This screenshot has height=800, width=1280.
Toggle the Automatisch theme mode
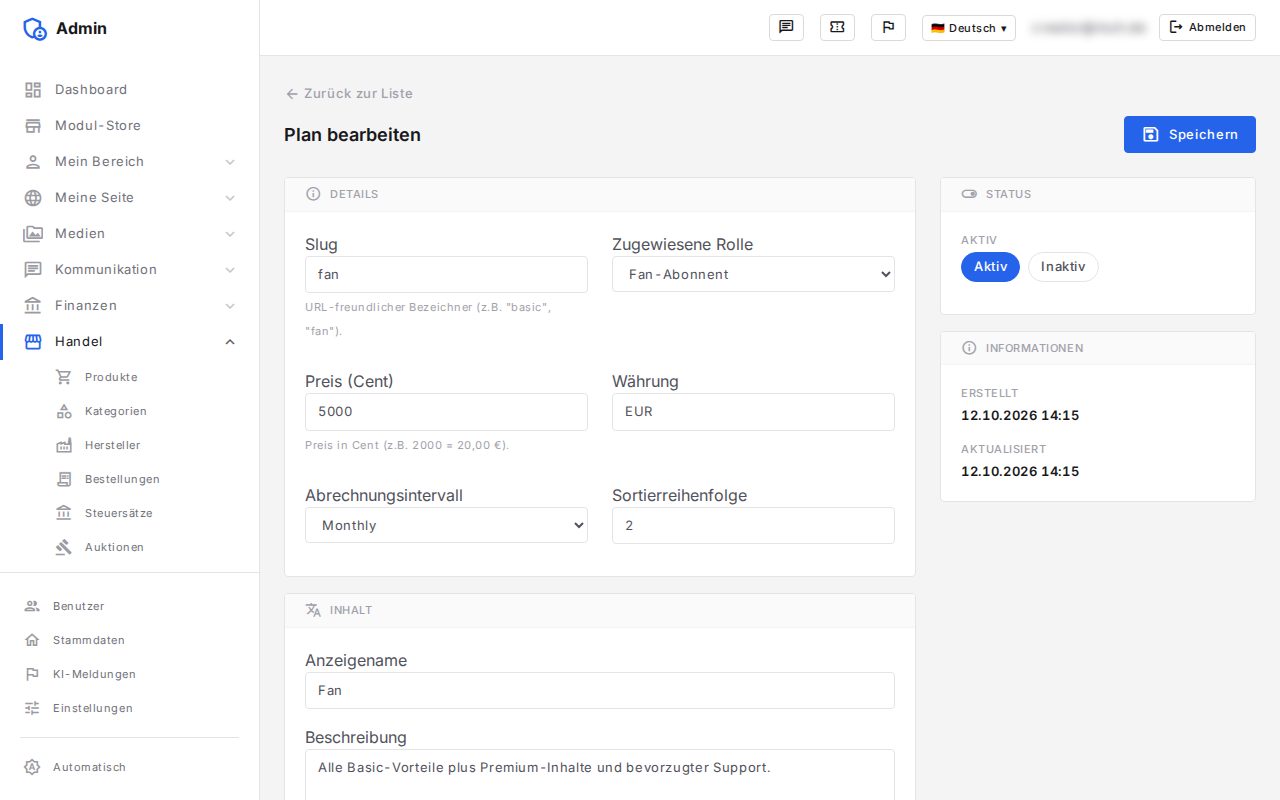tap(130, 767)
